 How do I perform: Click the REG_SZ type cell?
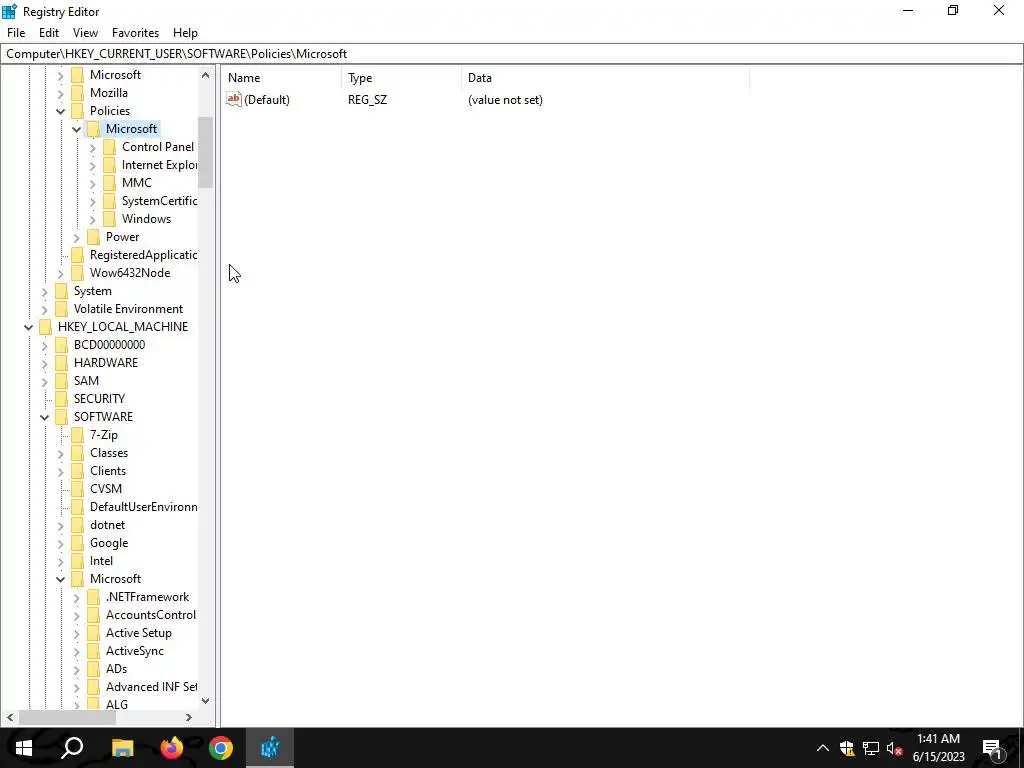(x=367, y=100)
